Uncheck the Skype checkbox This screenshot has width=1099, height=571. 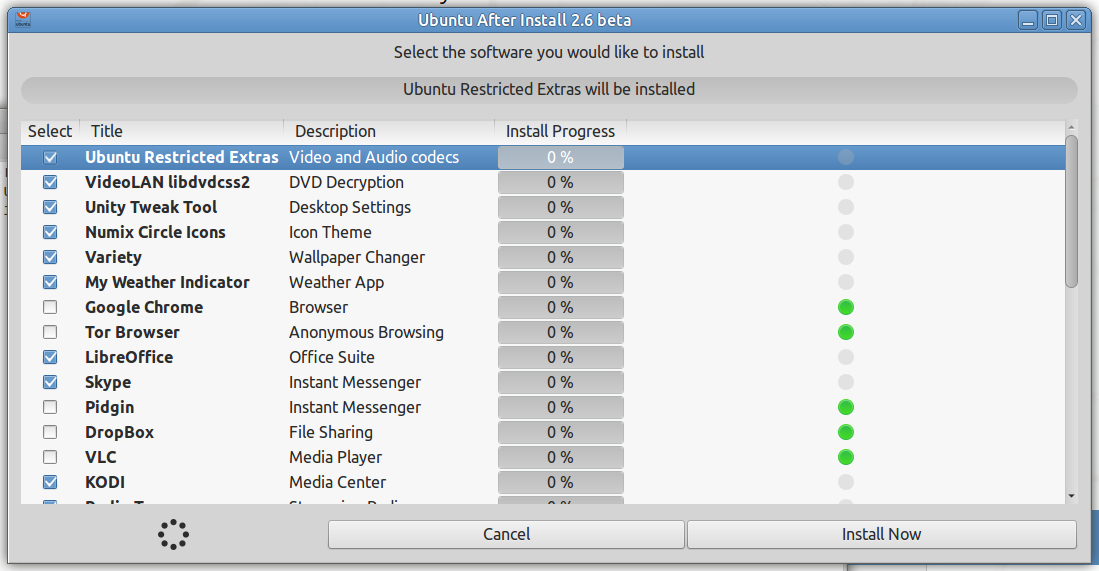[x=50, y=383]
